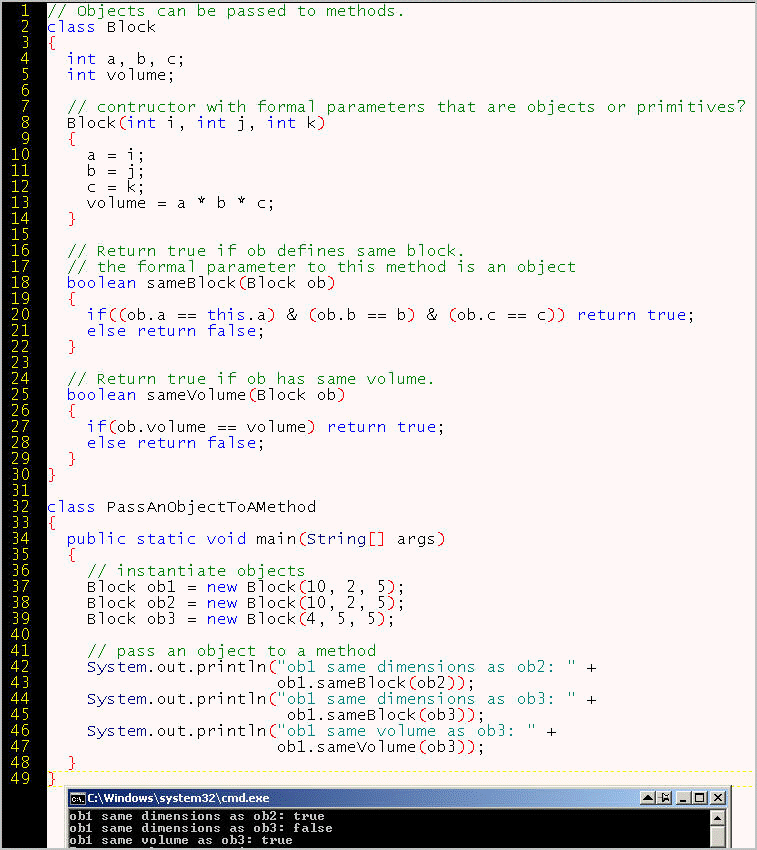
Task: Click cmd output "ob1 same dimensions as ob2: true"
Action: pyautogui.click(x=197, y=816)
